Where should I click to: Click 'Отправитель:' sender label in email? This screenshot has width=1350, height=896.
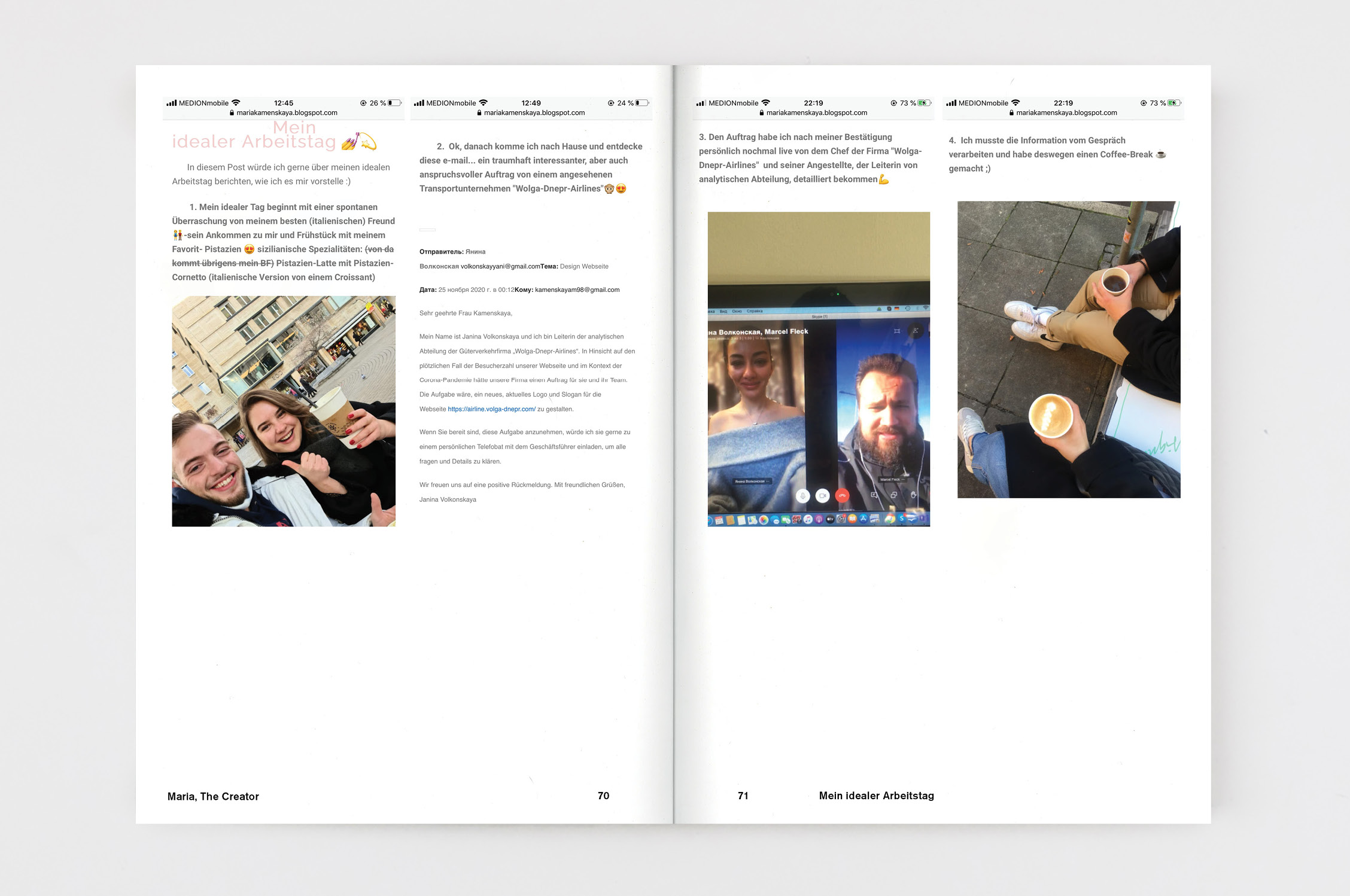point(442,252)
